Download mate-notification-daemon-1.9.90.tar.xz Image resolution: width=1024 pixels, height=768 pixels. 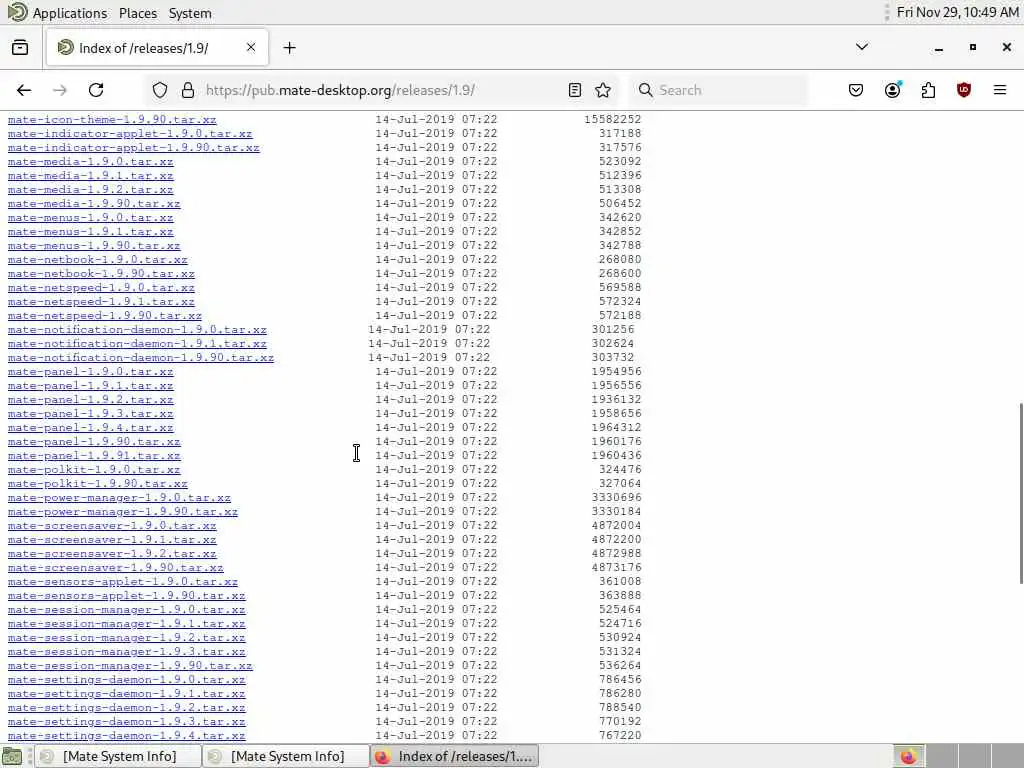[x=140, y=358]
